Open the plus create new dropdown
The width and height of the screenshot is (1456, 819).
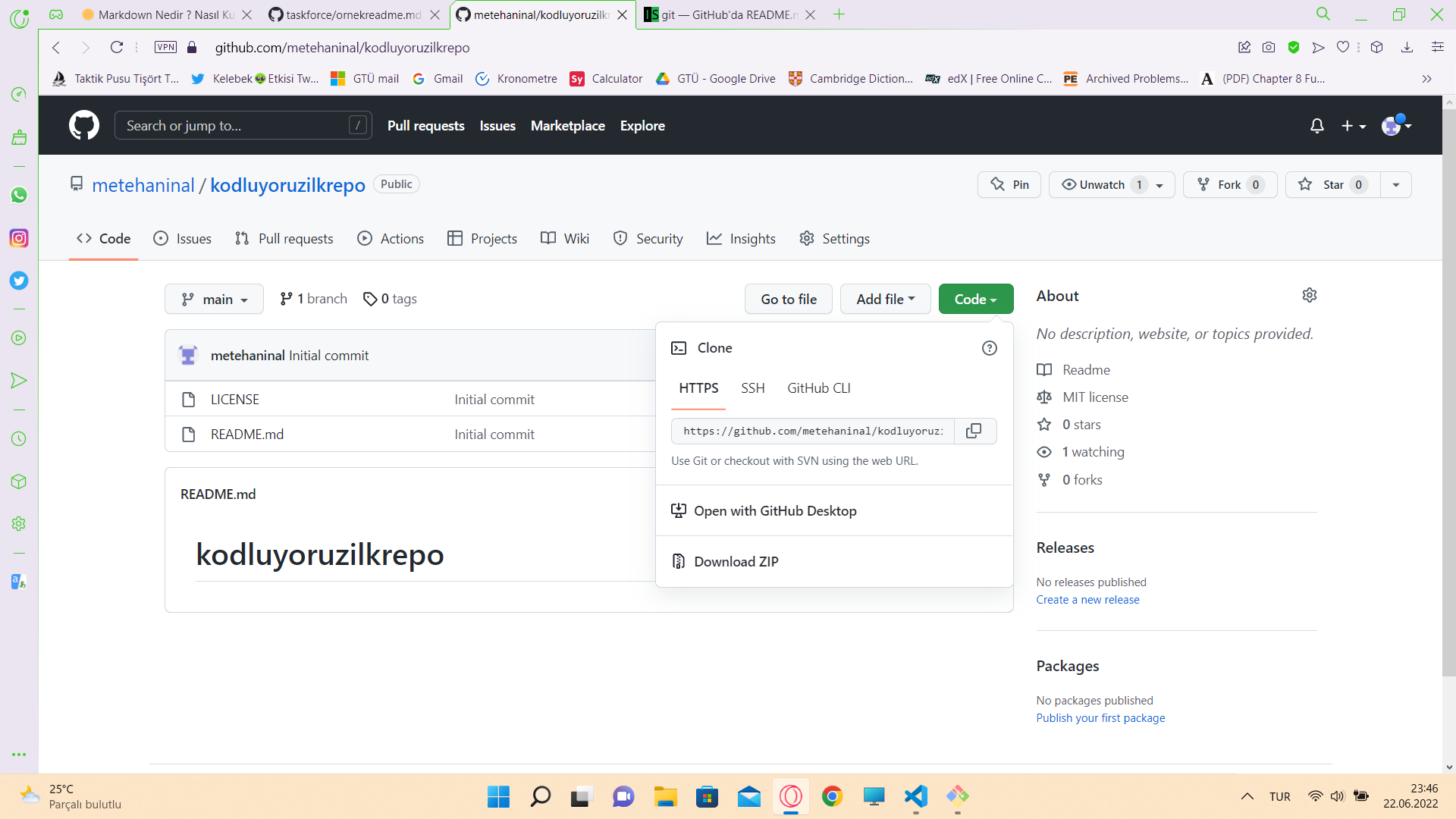pos(1353,125)
